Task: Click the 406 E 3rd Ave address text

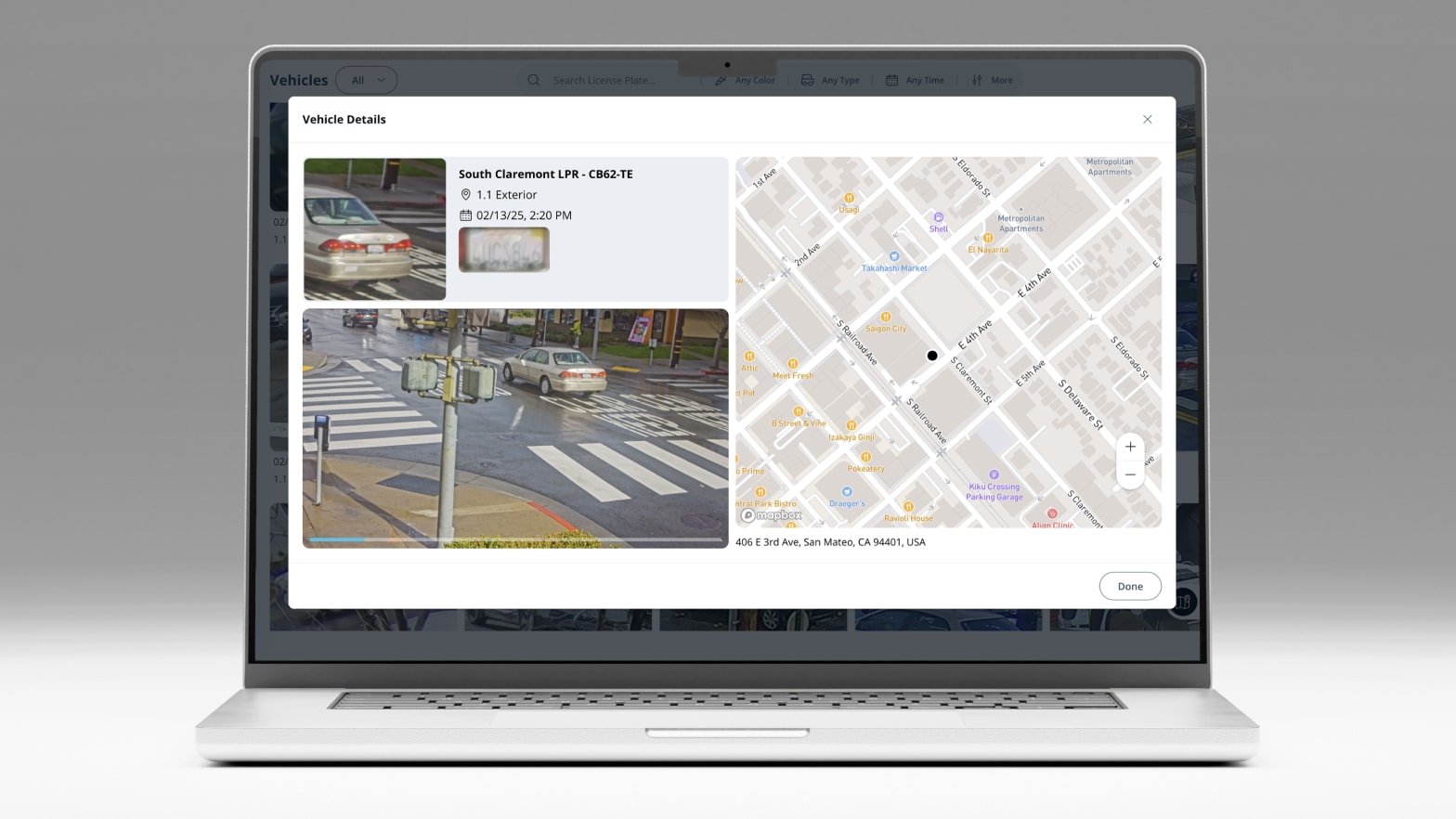Action: (x=830, y=542)
